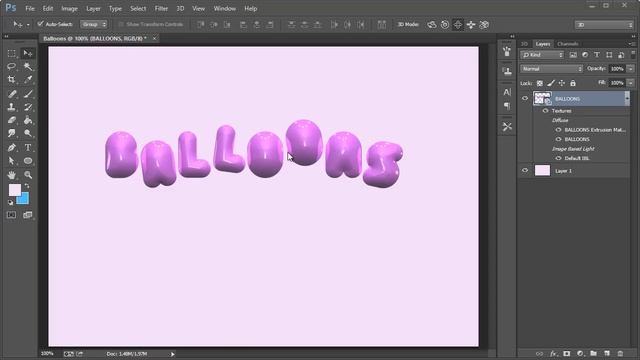Open the Auto-Select Group dropdown

click(x=94, y=24)
